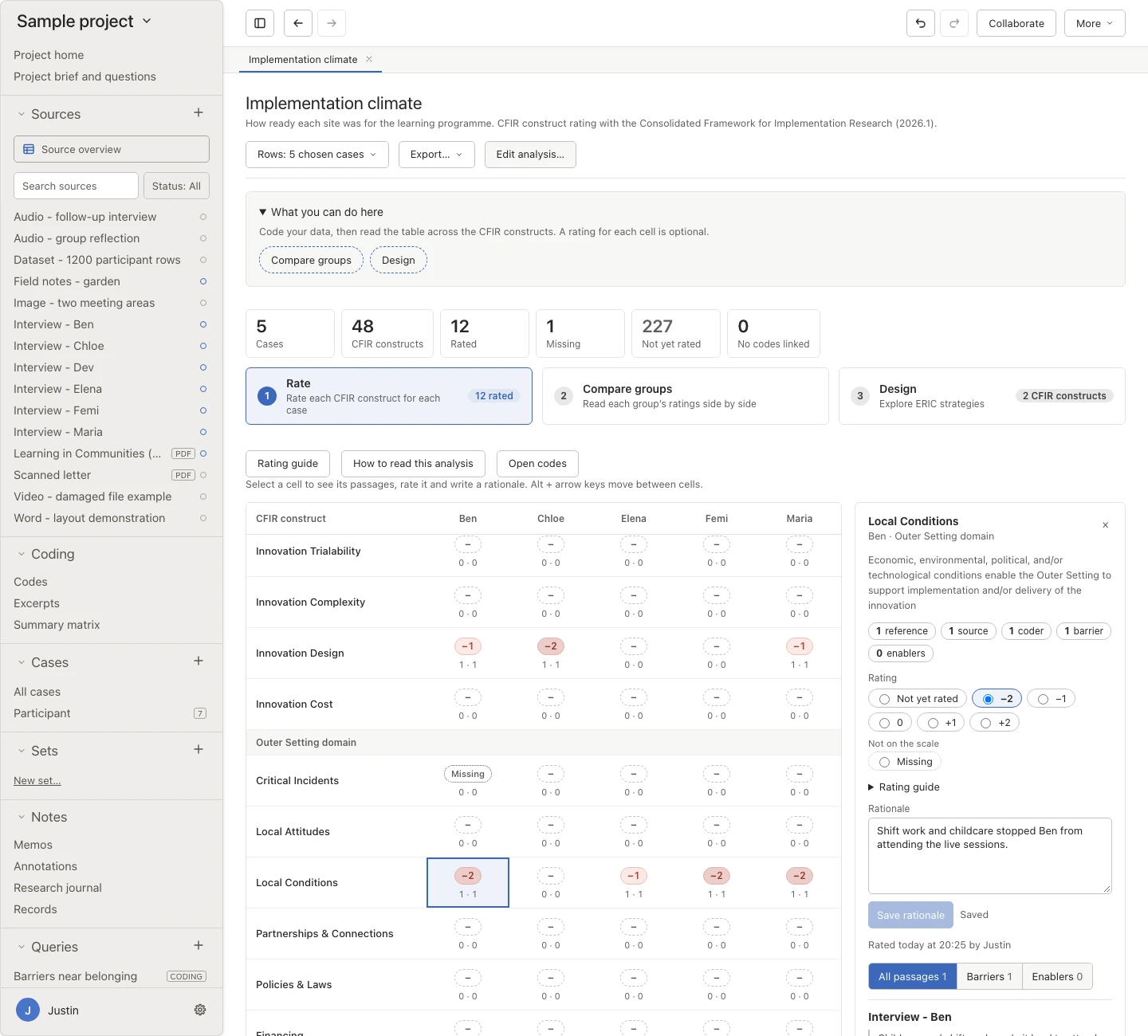Expand the Rating guide disclosure triangle
The image size is (1148, 1036).
click(871, 787)
